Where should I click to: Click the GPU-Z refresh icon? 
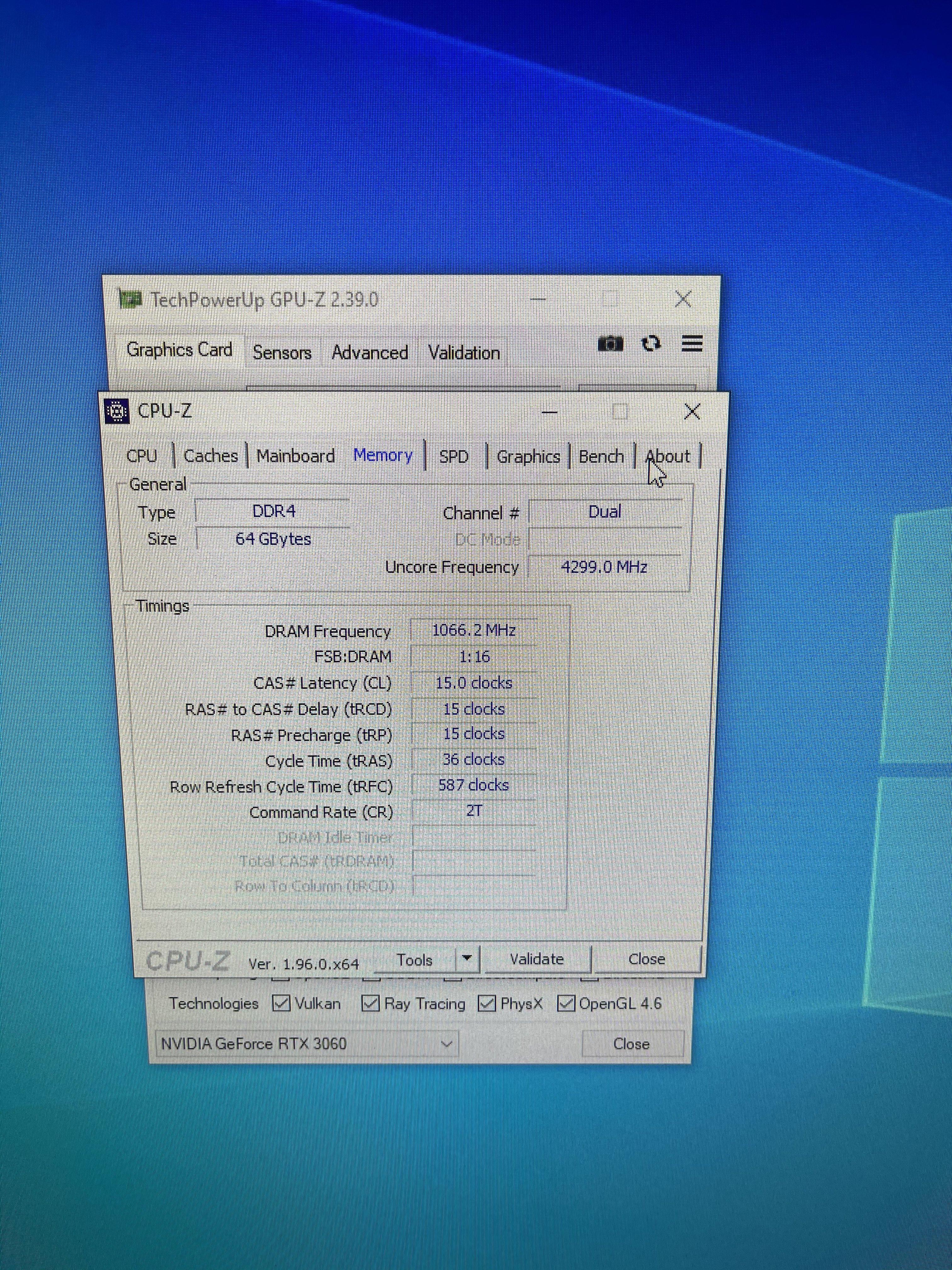click(x=651, y=343)
